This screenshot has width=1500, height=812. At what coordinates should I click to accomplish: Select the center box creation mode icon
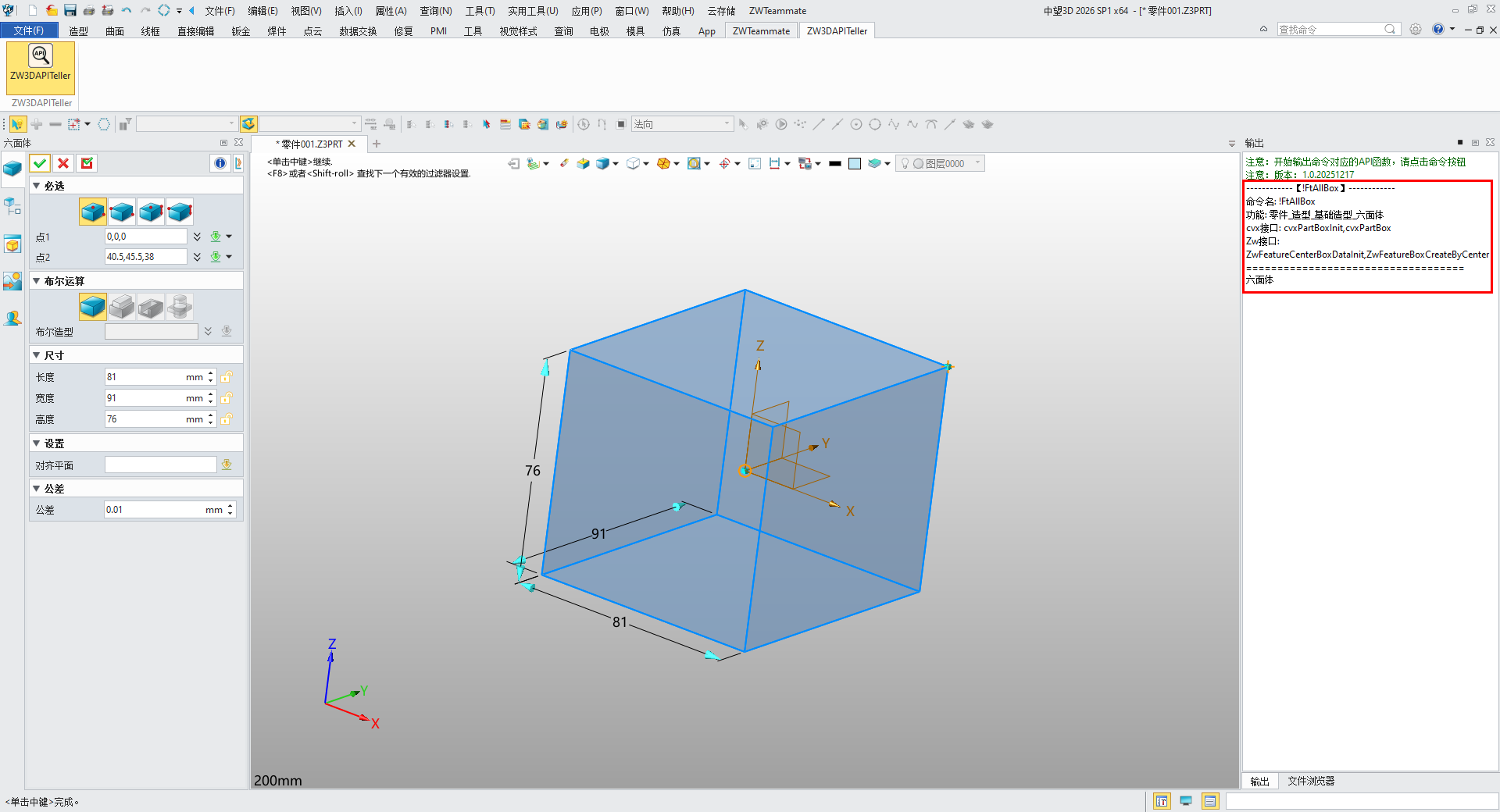(93, 212)
